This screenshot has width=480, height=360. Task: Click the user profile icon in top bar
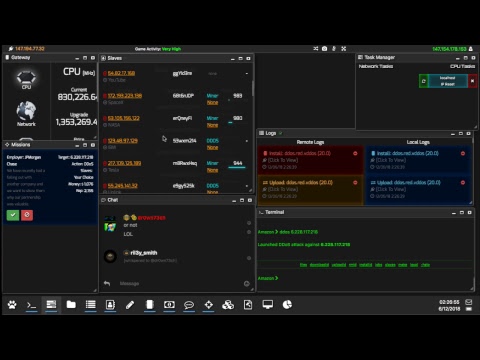coord(471,49)
